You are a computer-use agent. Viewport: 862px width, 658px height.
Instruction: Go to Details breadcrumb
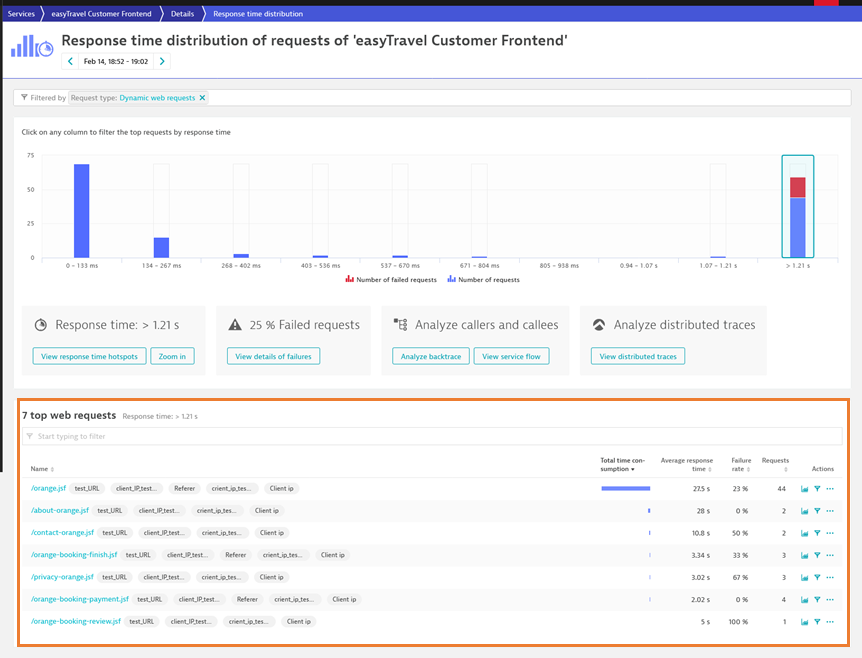(182, 14)
